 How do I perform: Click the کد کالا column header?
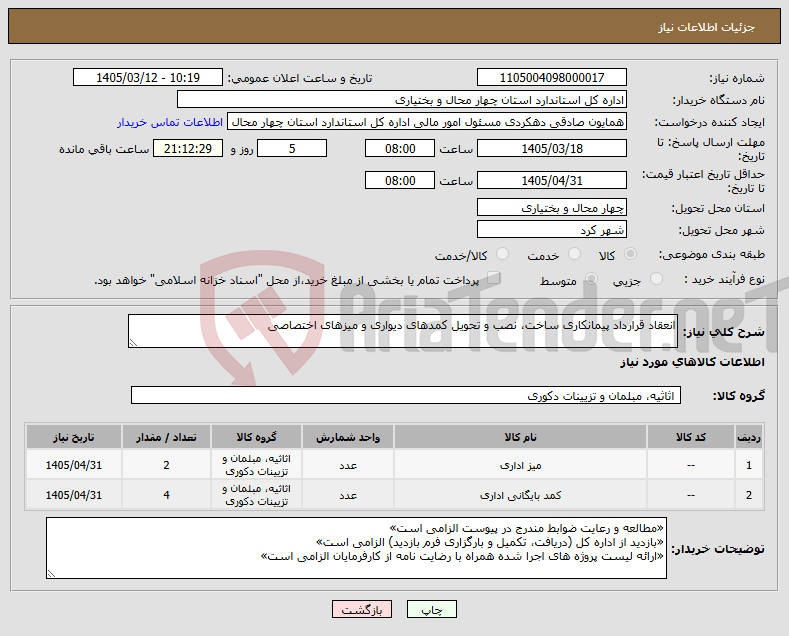click(691, 437)
